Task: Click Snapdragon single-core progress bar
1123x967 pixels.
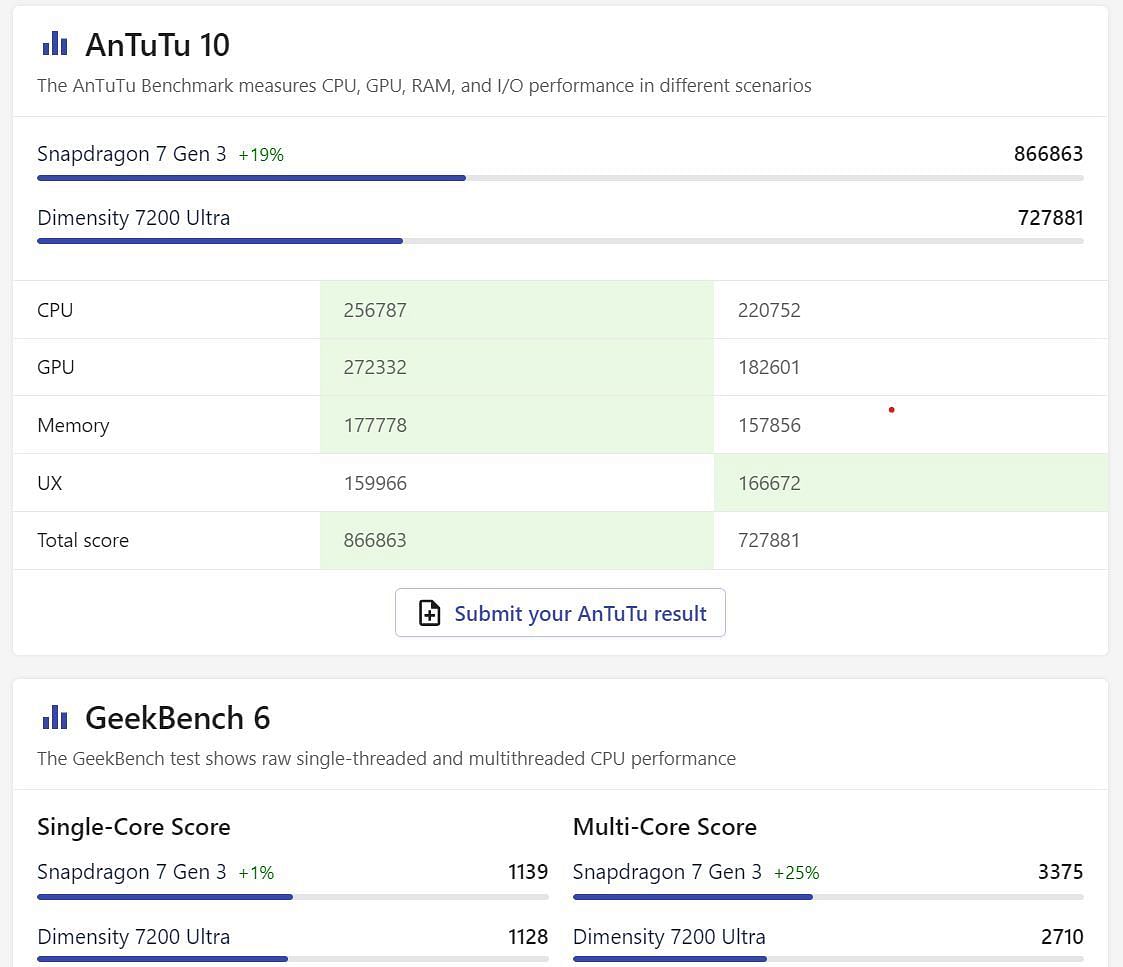Action: pos(165,897)
